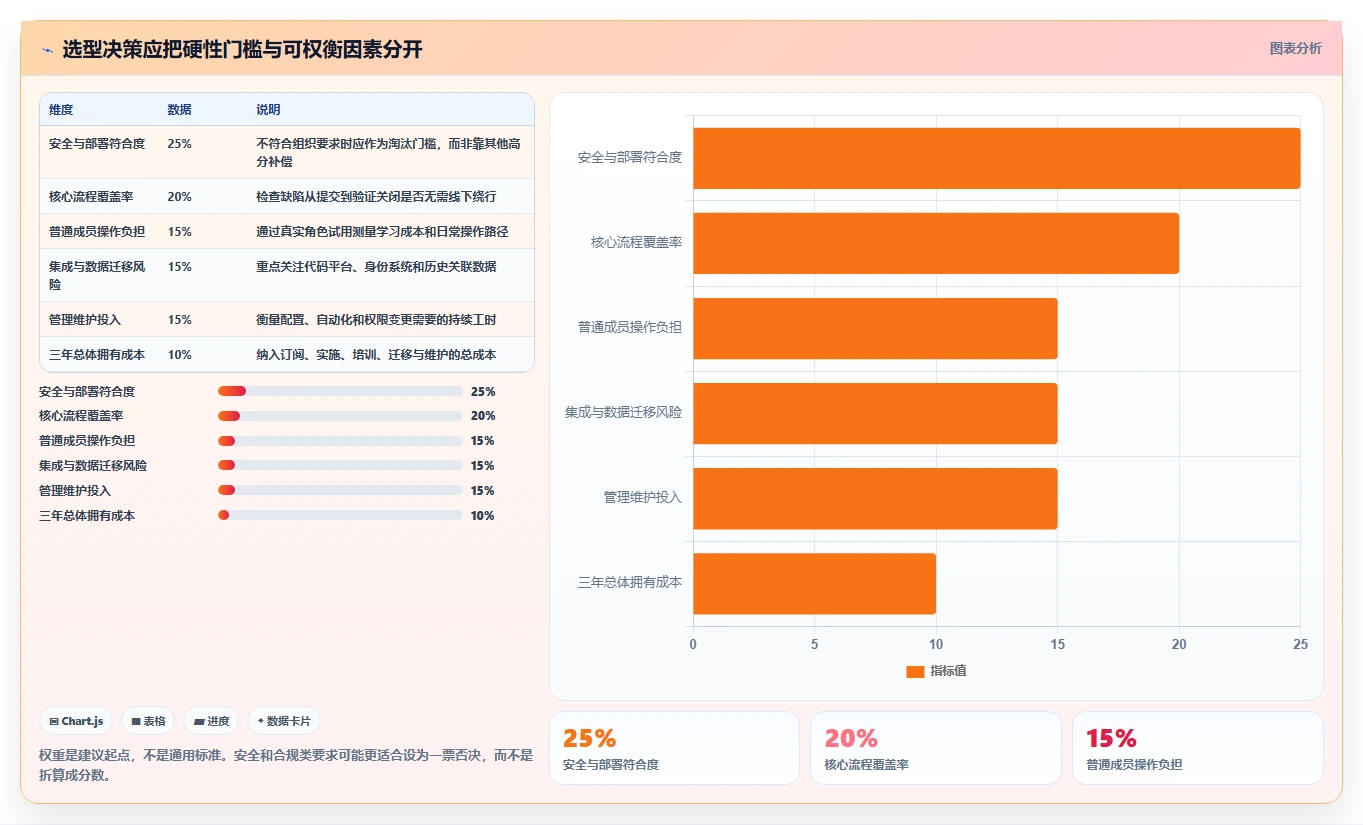Screen dimensions: 1363x825
Task: Click the chart y-axis label 核心流程覆盖率
Action: pyautogui.click(x=637, y=242)
